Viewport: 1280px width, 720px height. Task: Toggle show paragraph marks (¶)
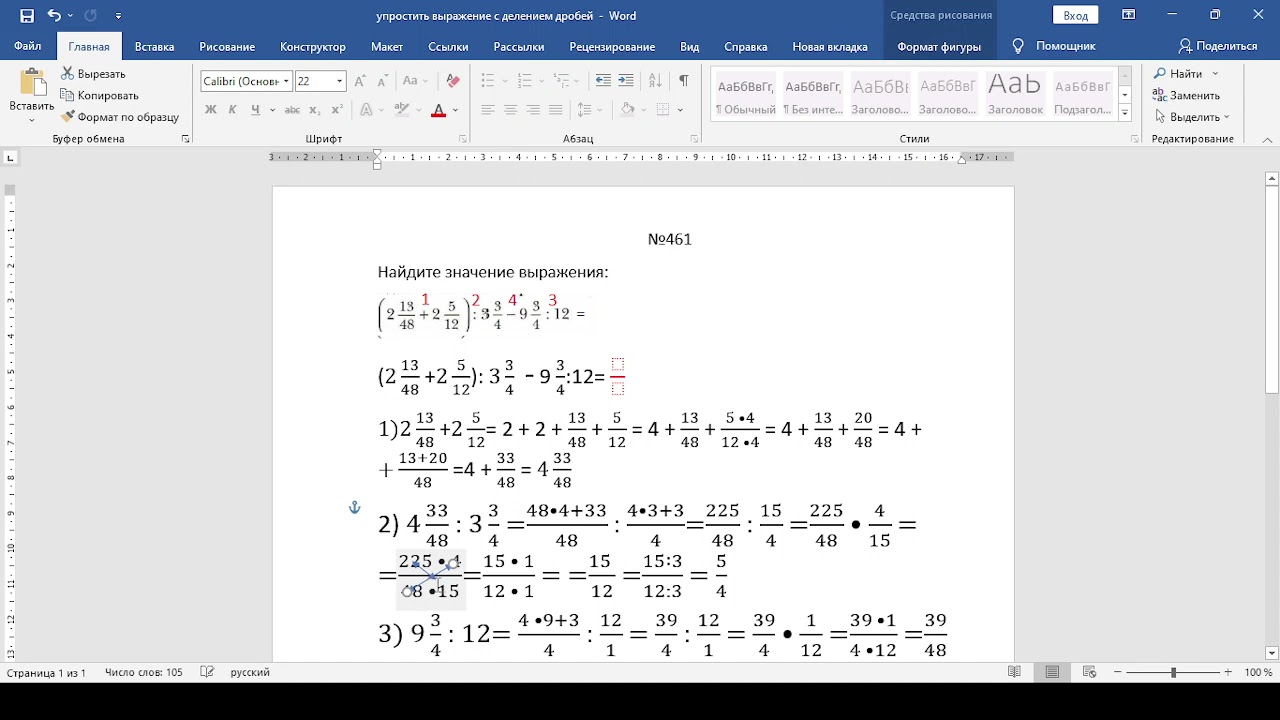coord(684,81)
